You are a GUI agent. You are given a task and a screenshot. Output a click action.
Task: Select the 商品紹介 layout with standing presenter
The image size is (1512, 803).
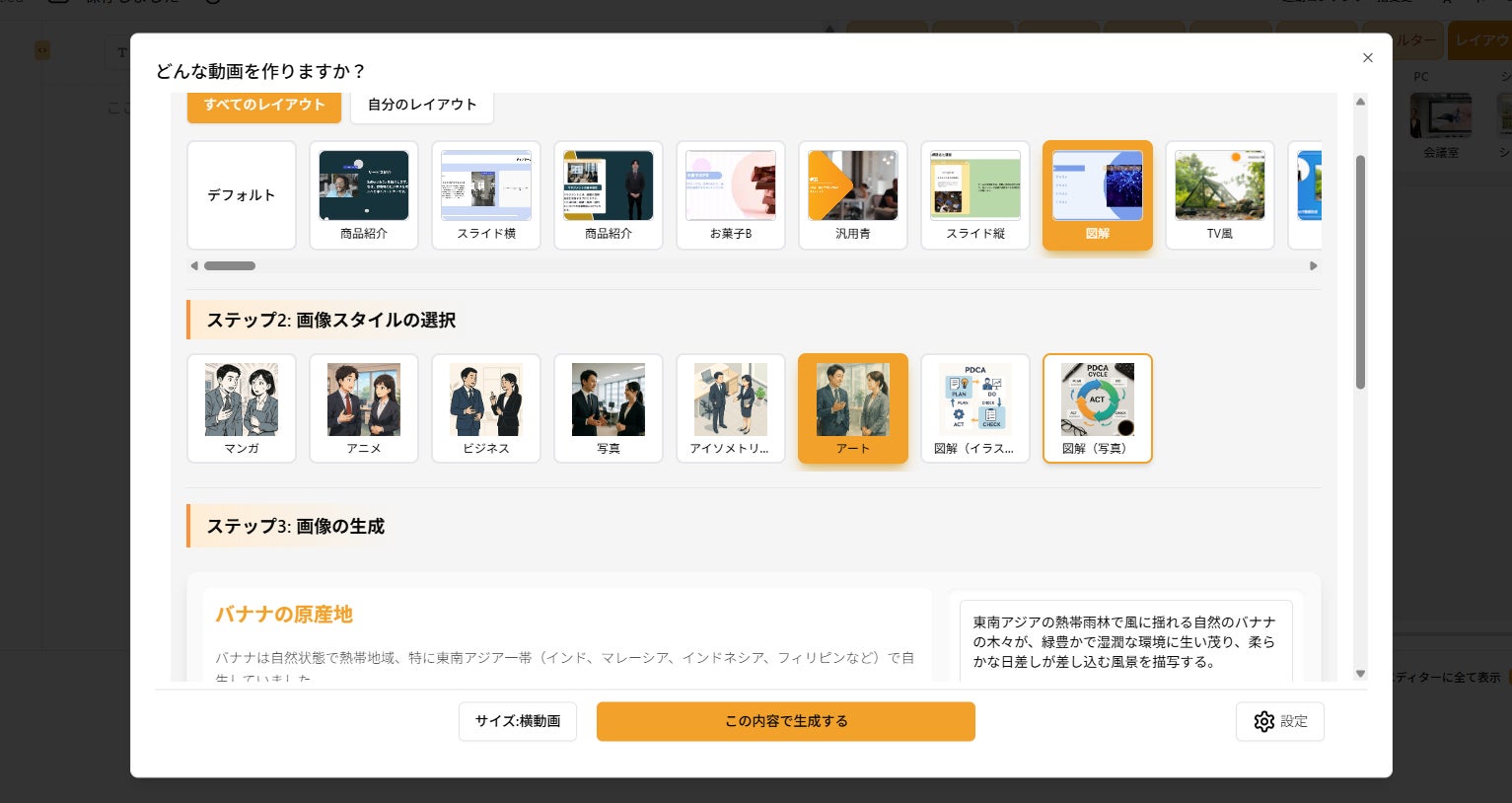click(609, 195)
